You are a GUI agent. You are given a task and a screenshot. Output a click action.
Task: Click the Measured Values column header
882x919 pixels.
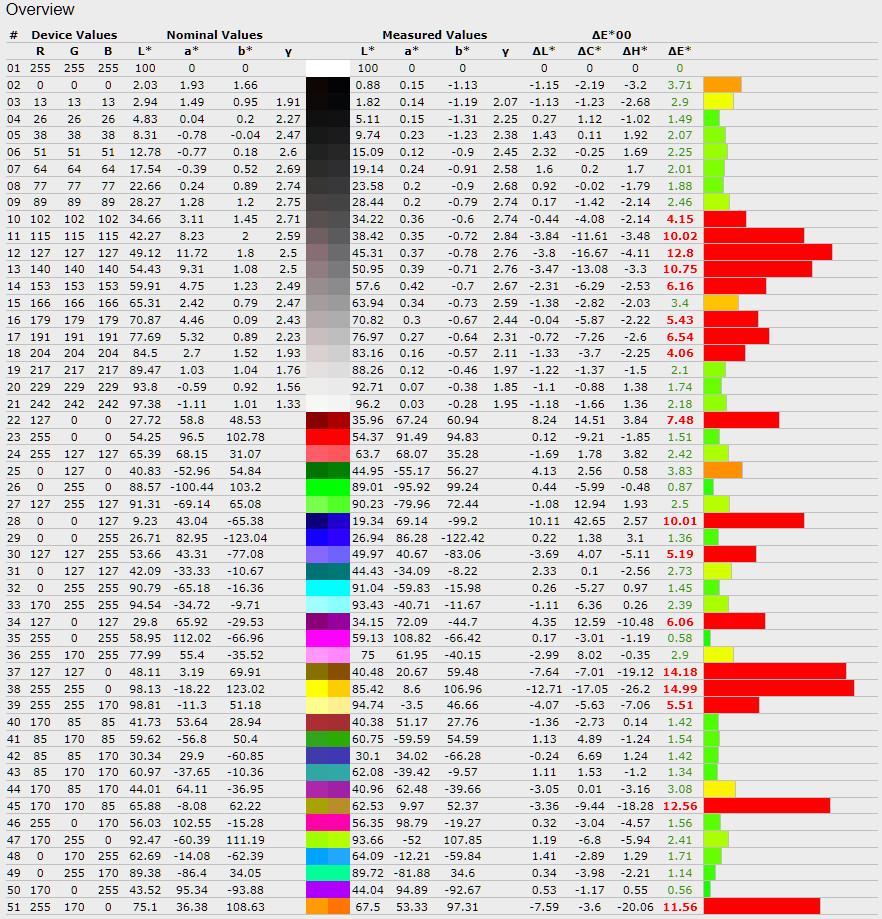pos(434,34)
